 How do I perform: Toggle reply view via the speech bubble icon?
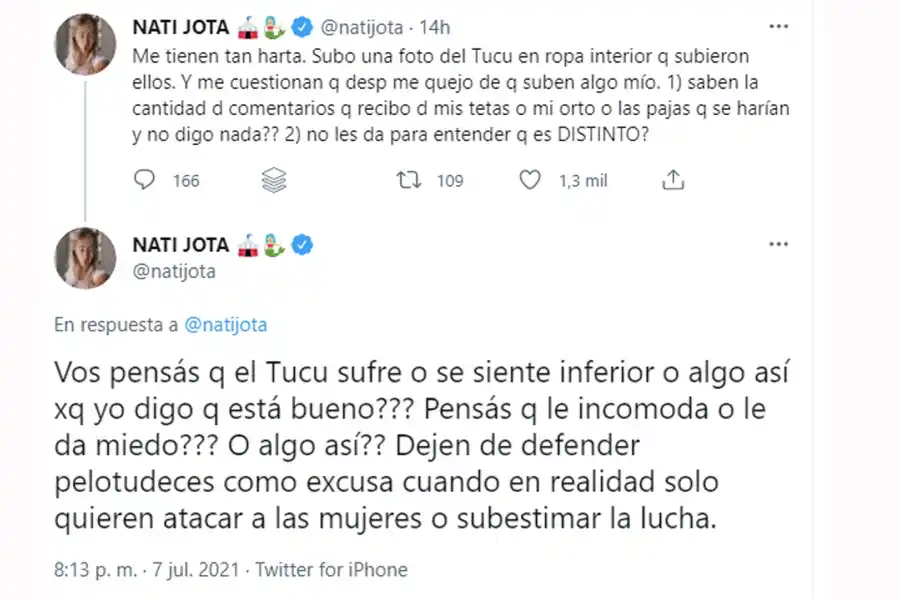pyautogui.click(x=145, y=178)
